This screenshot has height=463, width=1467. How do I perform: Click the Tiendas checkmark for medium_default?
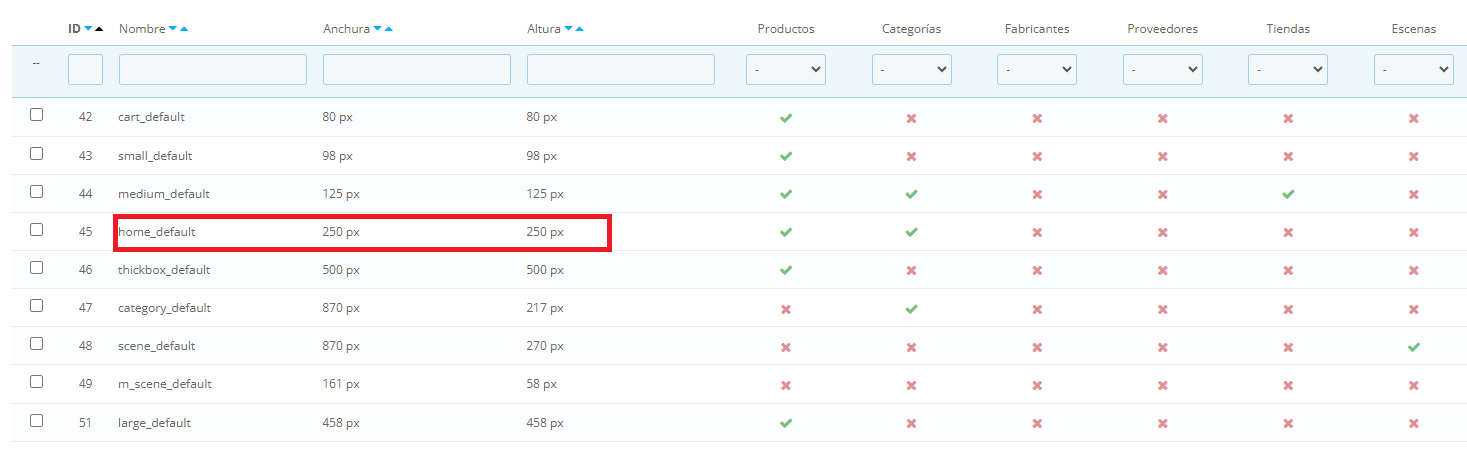[1288, 194]
